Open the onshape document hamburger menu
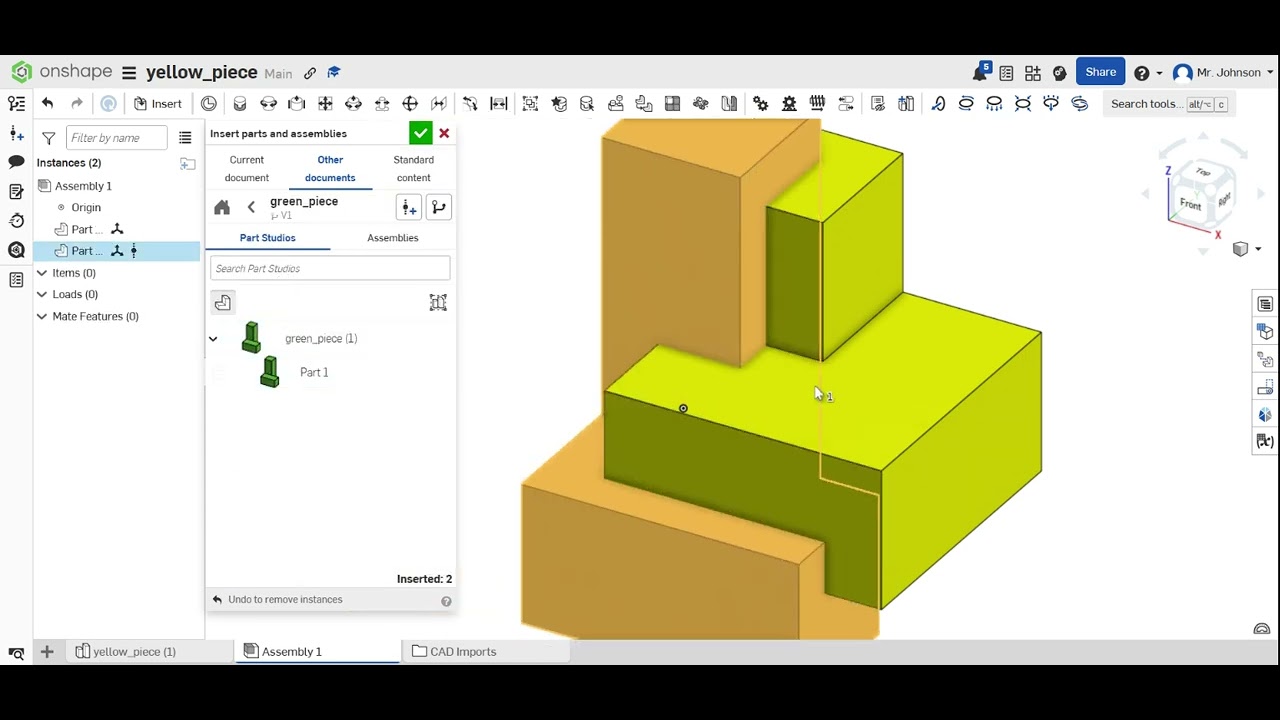Image resolution: width=1280 pixels, height=720 pixels. [129, 73]
